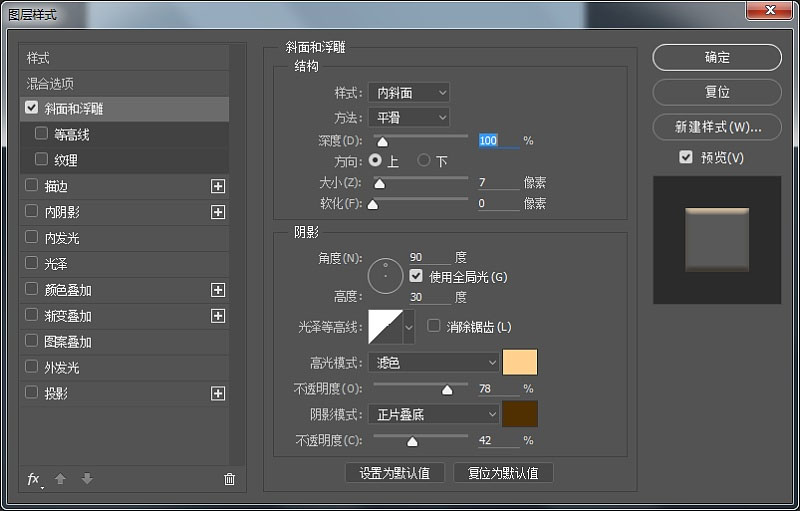Click the style preview thumbnail
Viewport: 800px width, 511px height.
[717, 240]
